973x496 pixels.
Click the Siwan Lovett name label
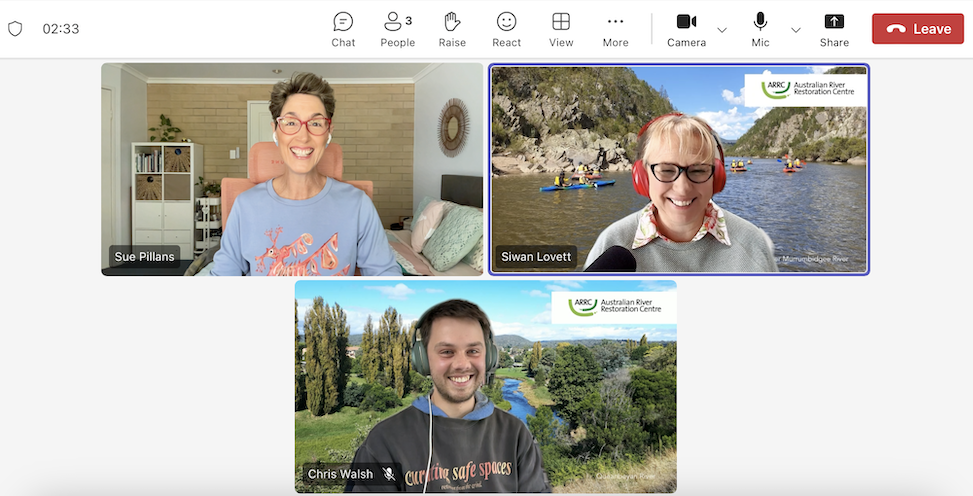[537, 257]
